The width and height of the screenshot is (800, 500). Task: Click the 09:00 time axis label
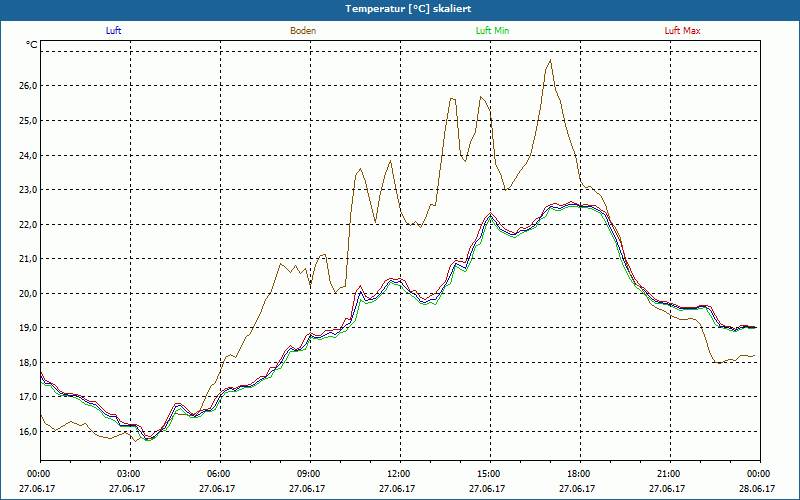pos(311,474)
